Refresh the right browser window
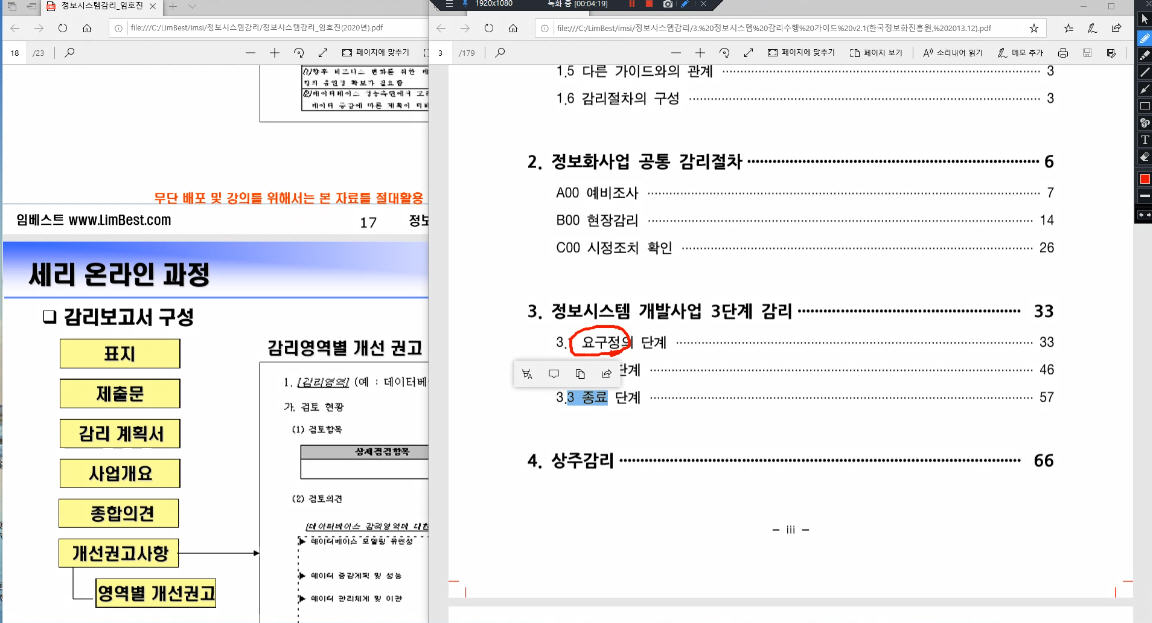Viewport: 1152px width, 623px height. tap(489, 28)
